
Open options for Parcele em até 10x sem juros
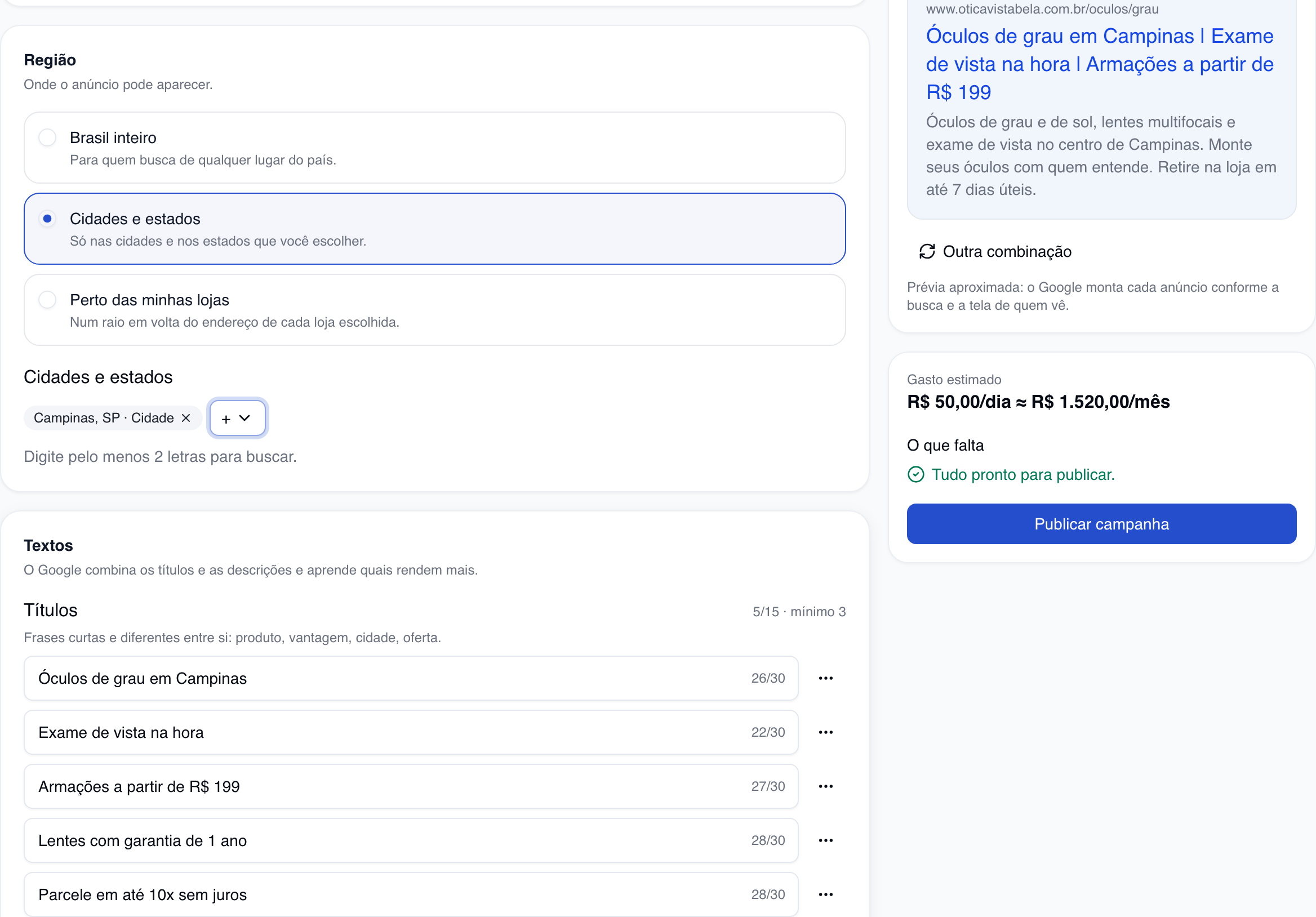pos(825,894)
